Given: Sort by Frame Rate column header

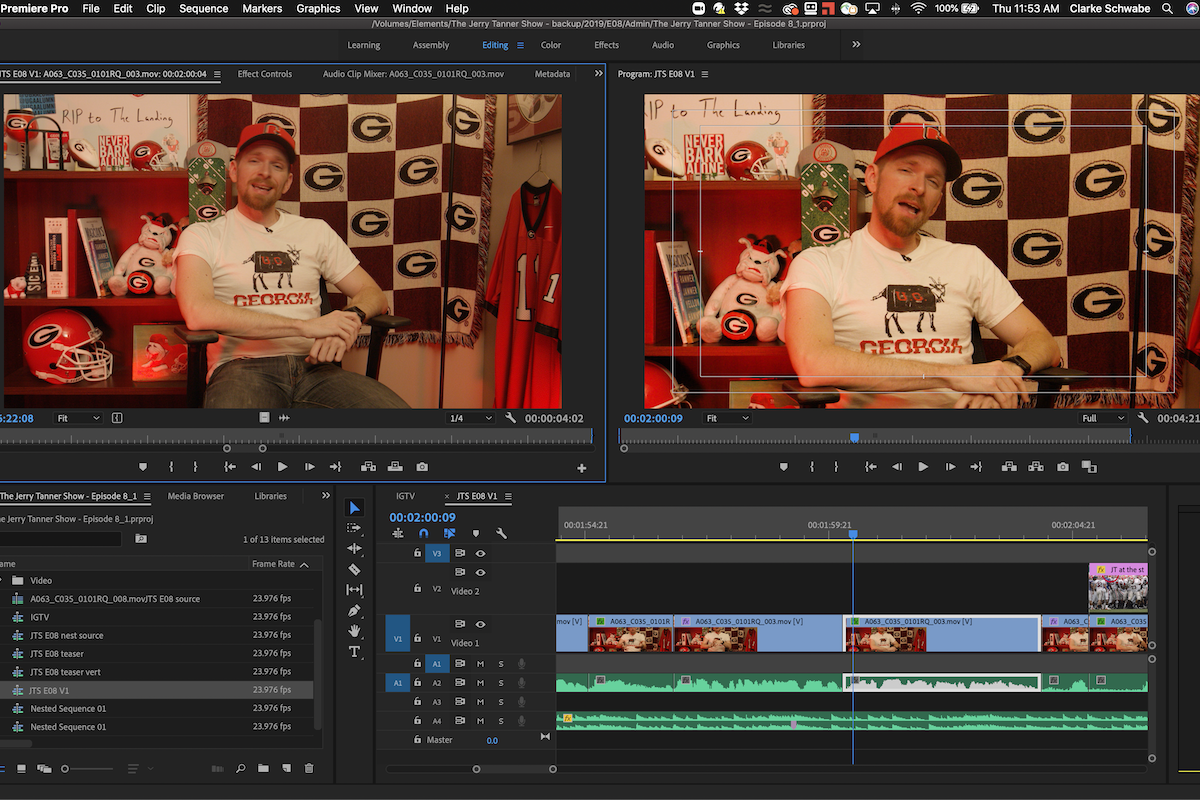Looking at the screenshot, I should click(x=273, y=564).
